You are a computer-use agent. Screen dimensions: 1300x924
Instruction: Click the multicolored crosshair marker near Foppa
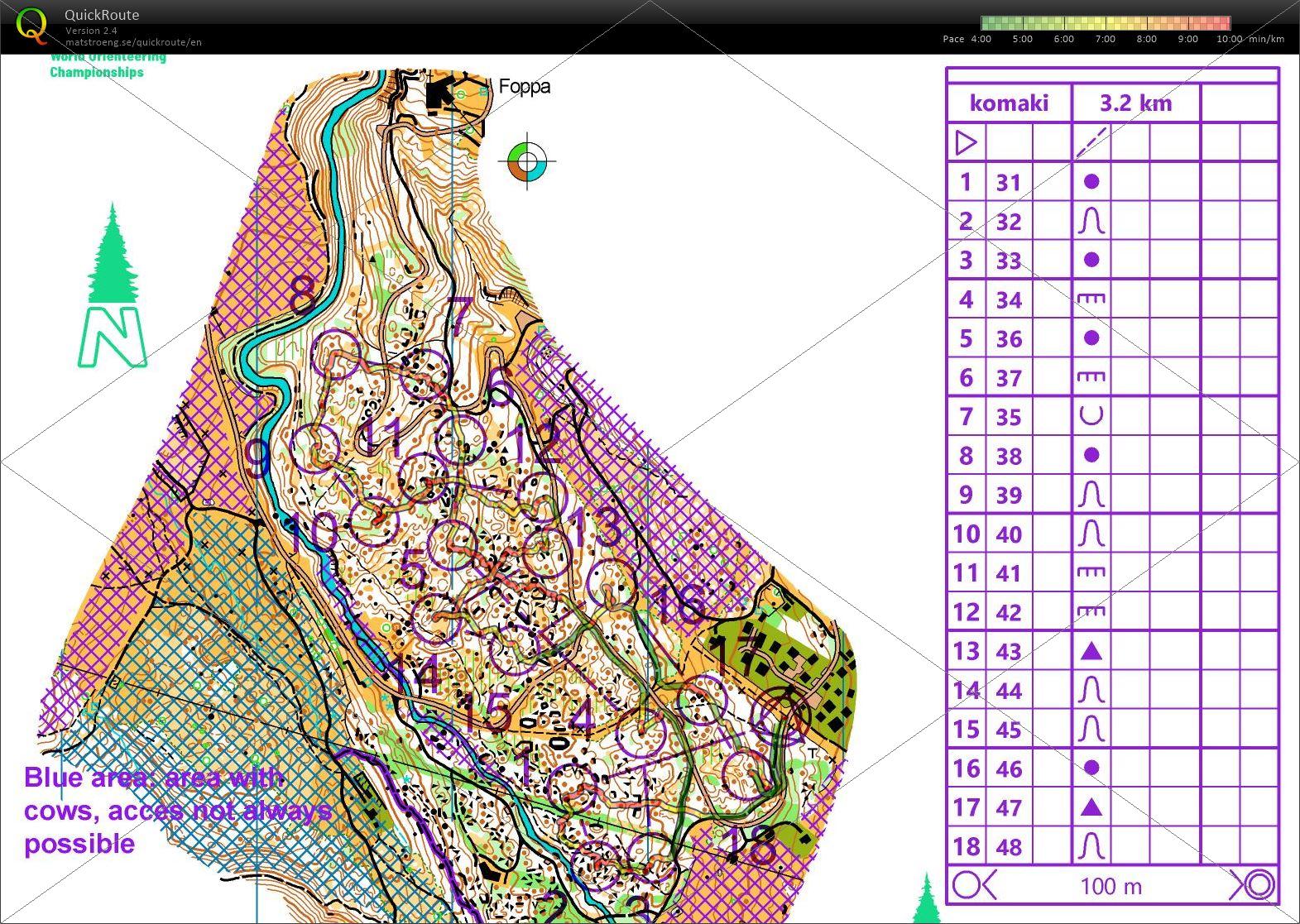coord(528,160)
